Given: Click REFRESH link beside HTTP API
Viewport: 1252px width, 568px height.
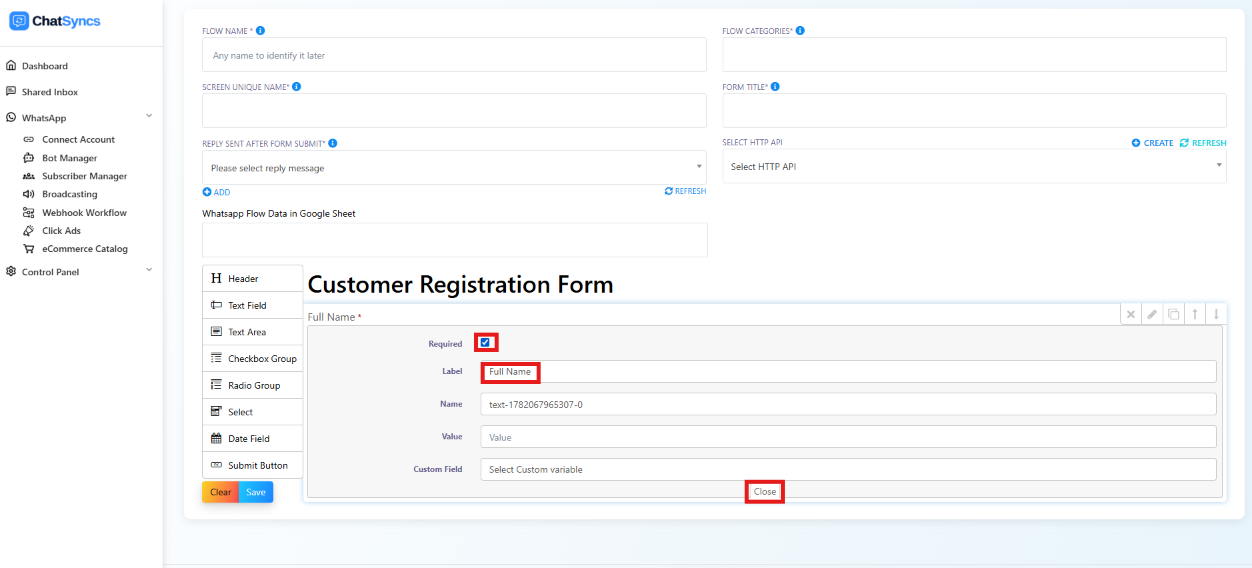Looking at the screenshot, I should tap(1203, 143).
